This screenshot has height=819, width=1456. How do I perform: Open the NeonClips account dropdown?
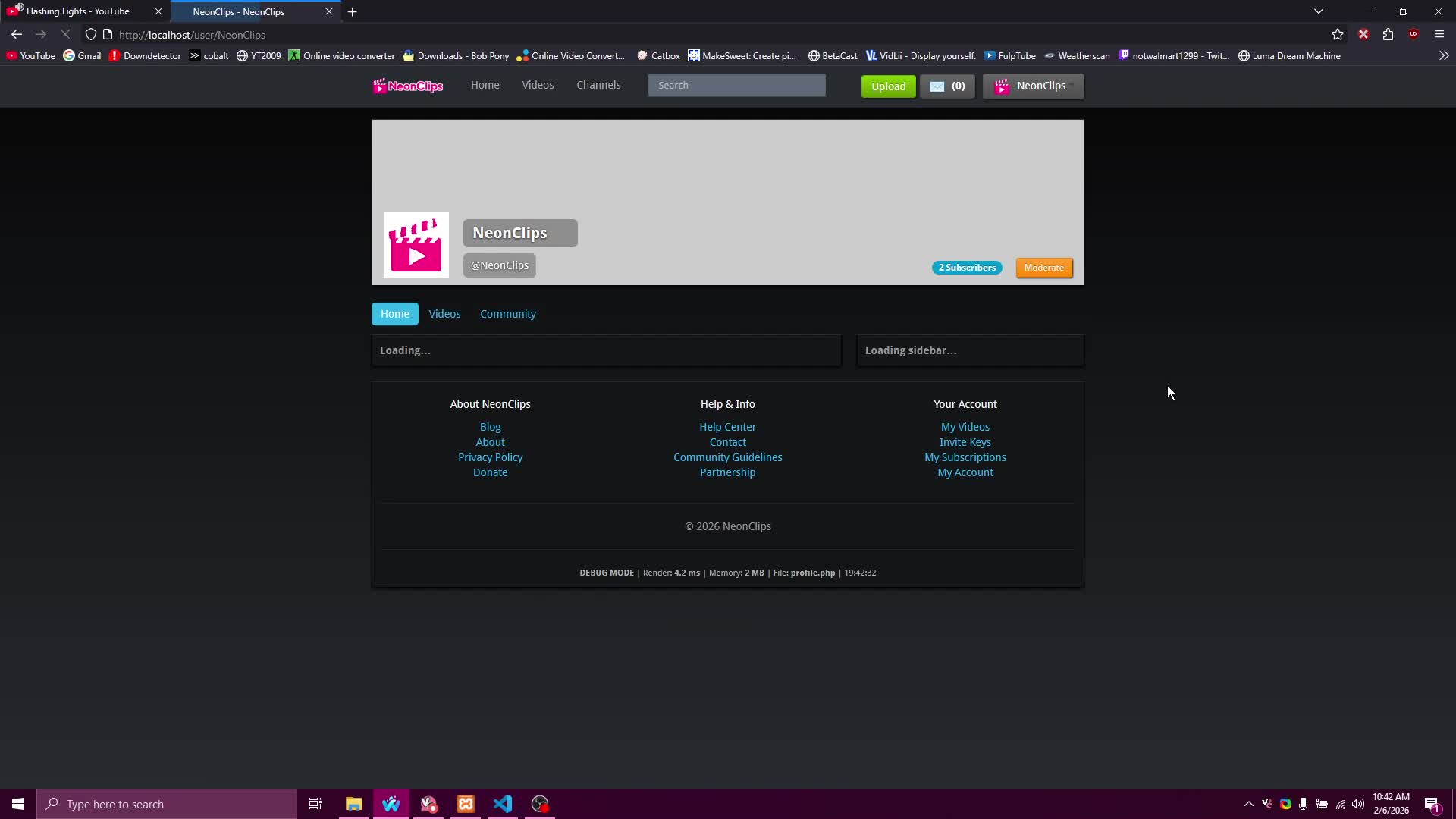click(x=1034, y=86)
